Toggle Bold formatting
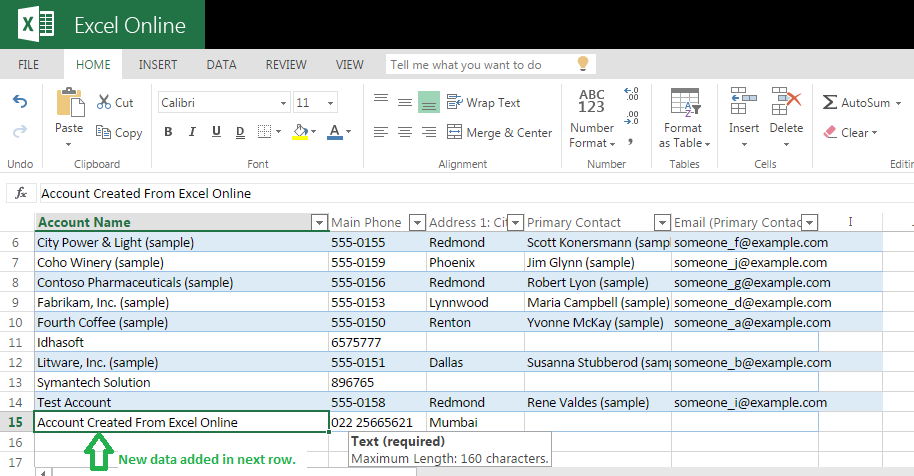The height and width of the screenshot is (476, 914). [168, 132]
